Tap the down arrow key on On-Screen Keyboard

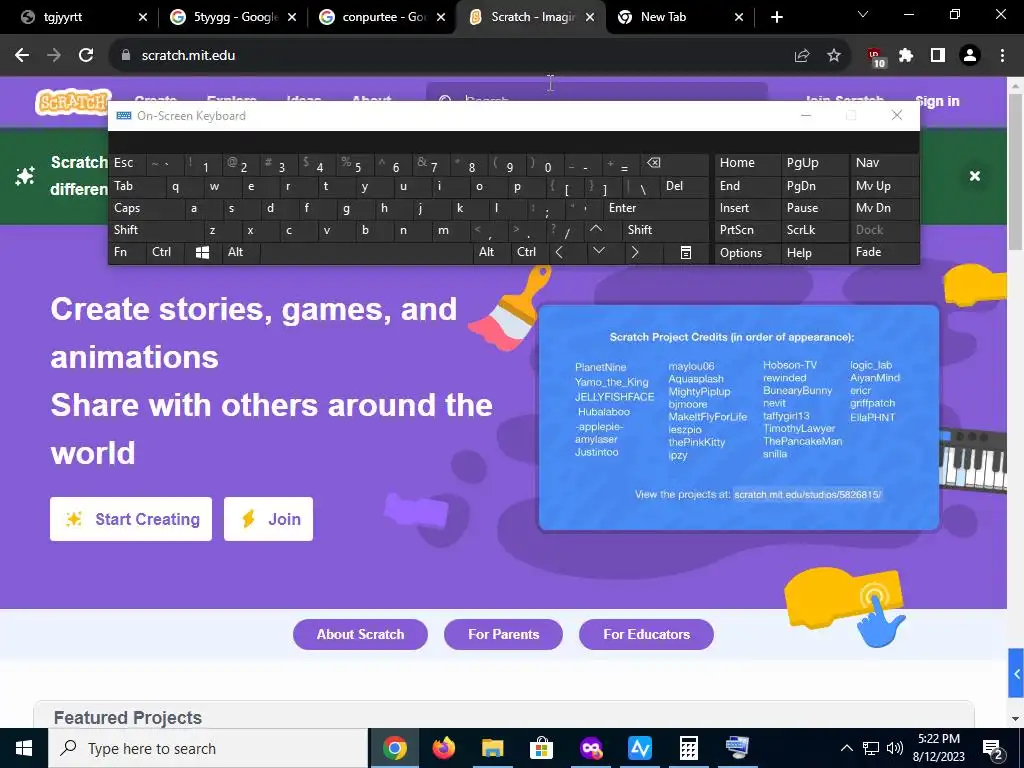(598, 251)
